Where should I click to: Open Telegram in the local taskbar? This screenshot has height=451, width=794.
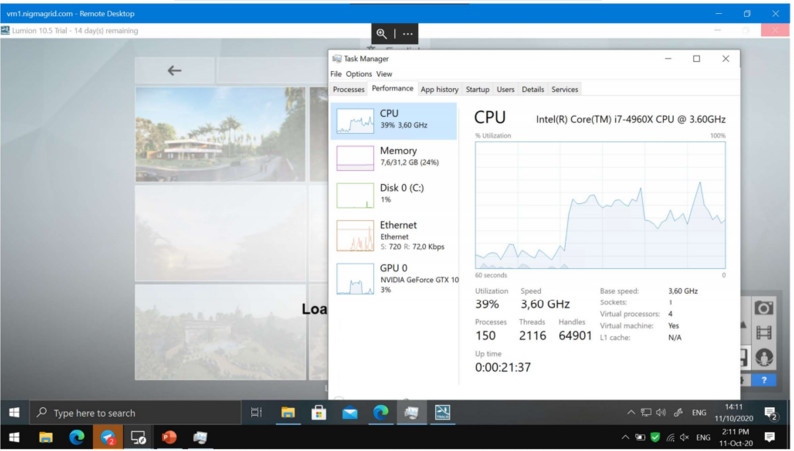click(x=108, y=438)
